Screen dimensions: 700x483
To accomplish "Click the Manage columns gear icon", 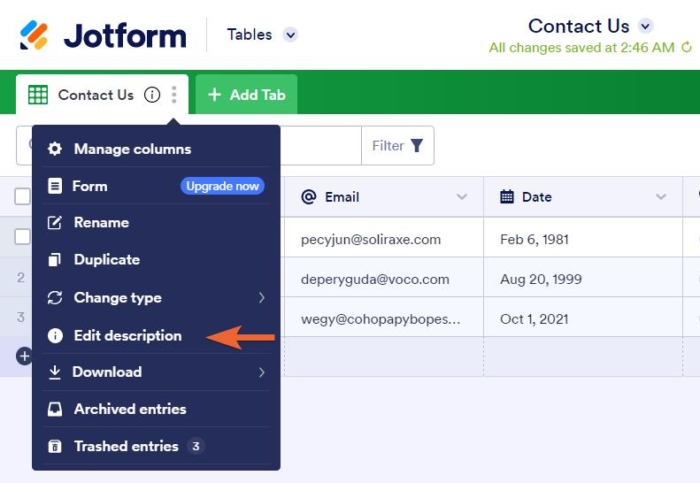I will click(x=55, y=149).
